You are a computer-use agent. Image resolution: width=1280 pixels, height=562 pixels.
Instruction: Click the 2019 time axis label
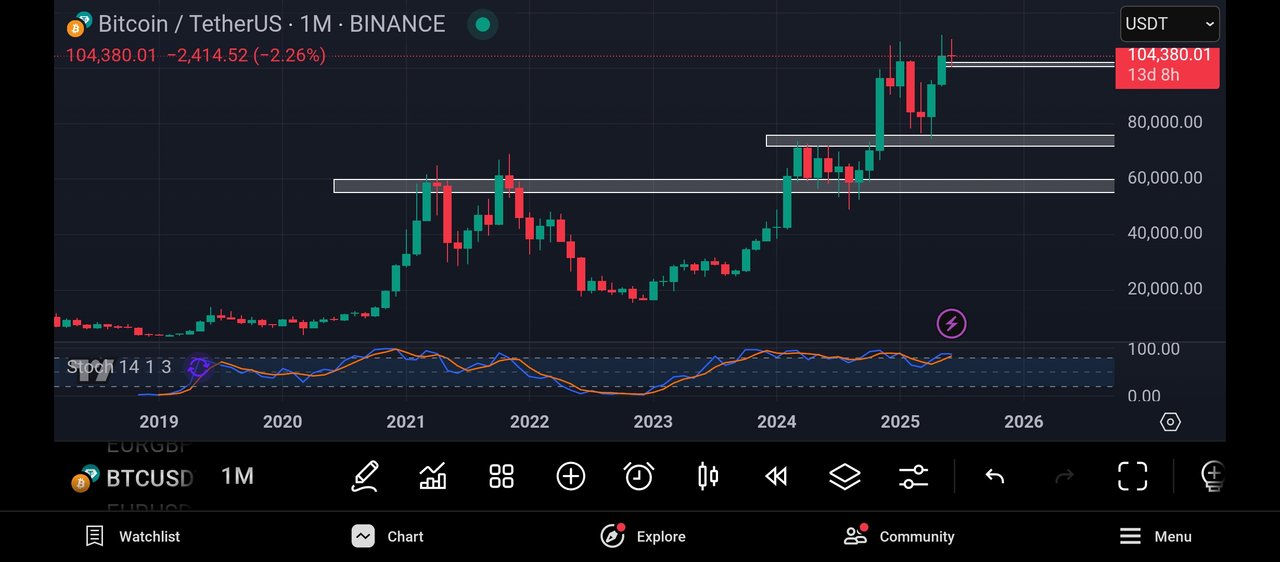(159, 422)
